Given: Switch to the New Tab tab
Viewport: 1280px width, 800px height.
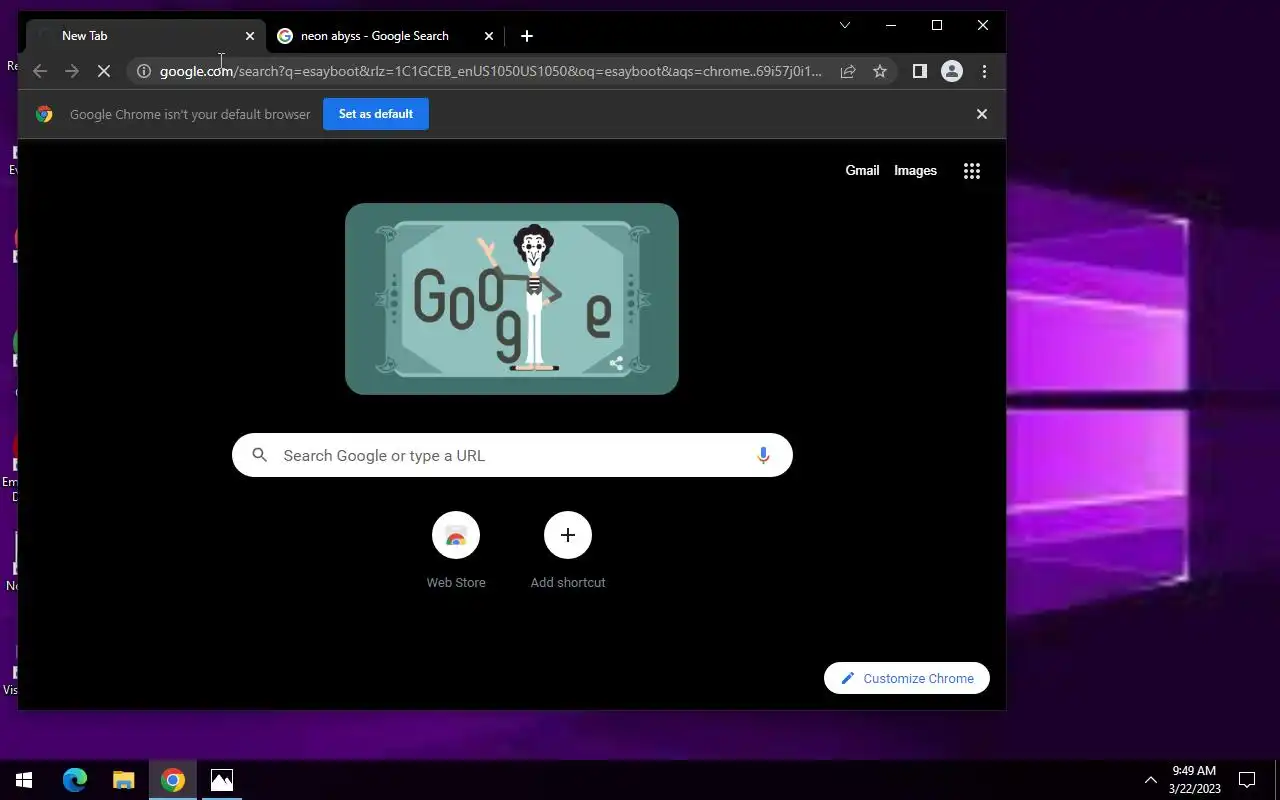Looking at the screenshot, I should click(144, 36).
